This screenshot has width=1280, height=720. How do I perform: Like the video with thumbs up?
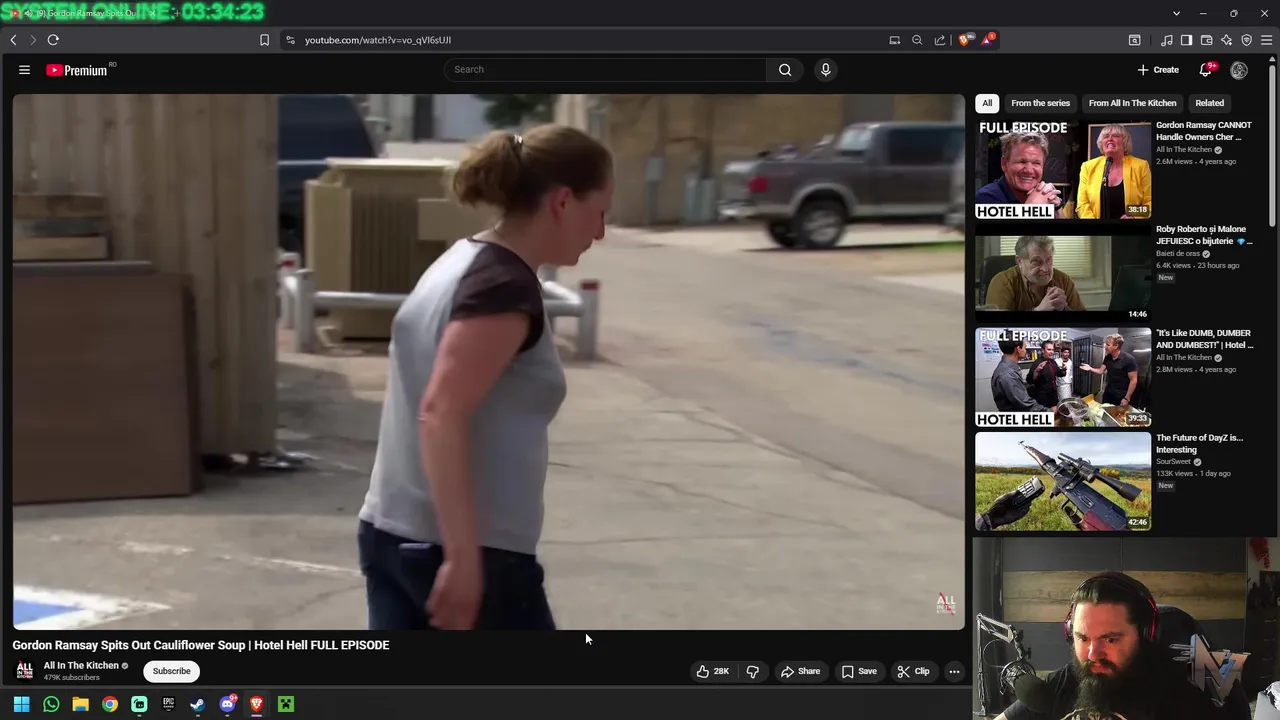712,671
